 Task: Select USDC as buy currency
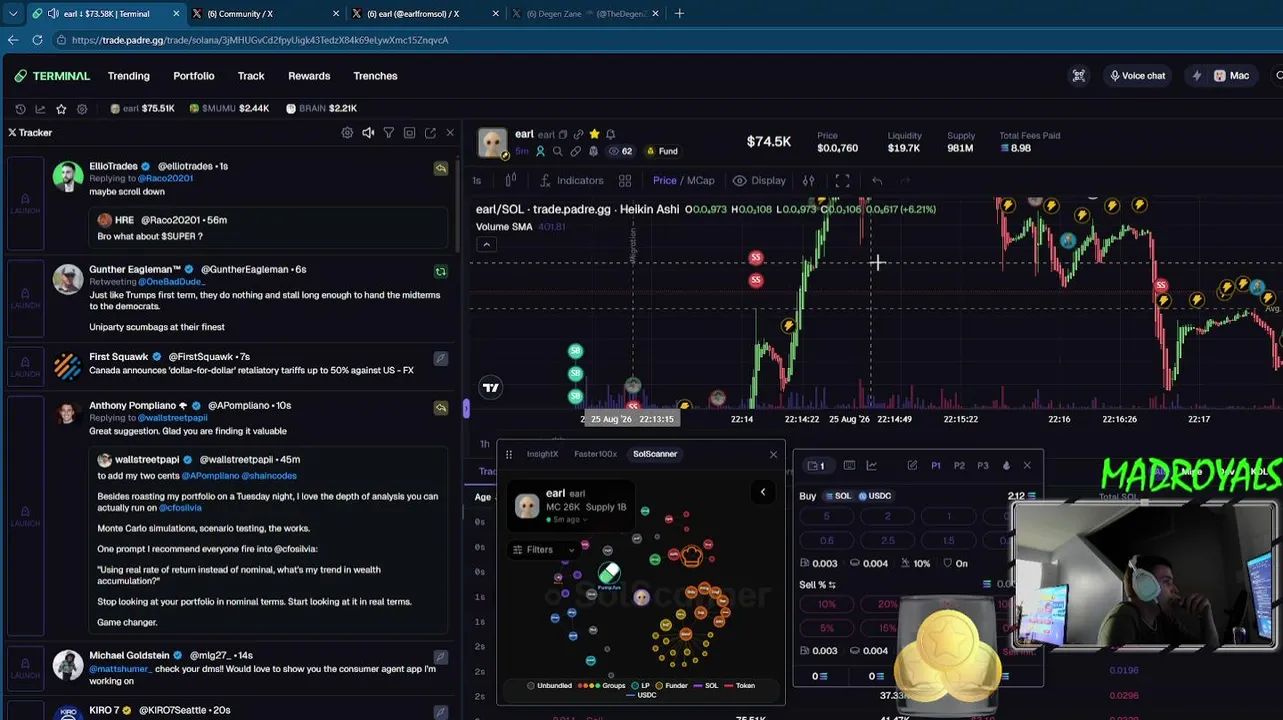(874, 496)
